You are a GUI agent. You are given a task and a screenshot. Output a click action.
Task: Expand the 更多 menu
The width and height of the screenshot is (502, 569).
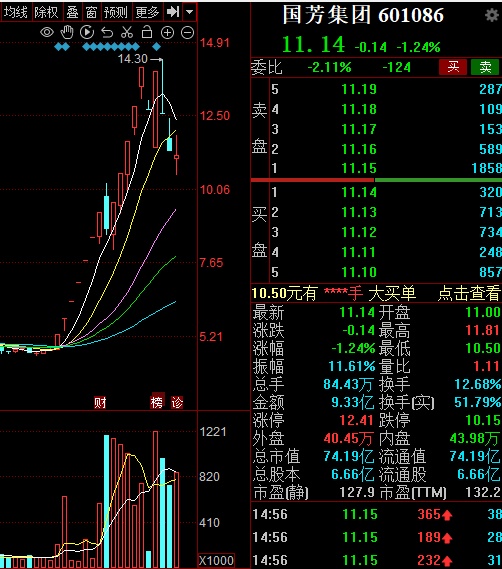(147, 12)
